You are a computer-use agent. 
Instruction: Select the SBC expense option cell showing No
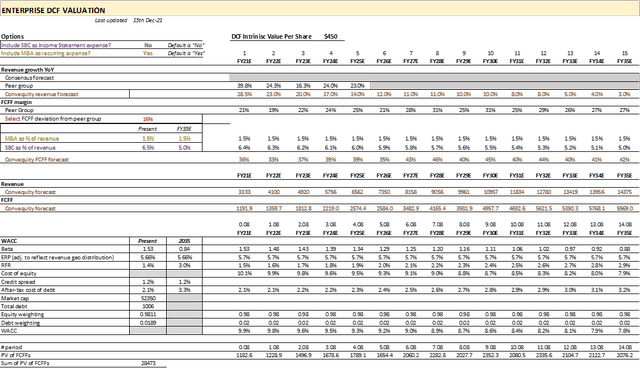148,45
